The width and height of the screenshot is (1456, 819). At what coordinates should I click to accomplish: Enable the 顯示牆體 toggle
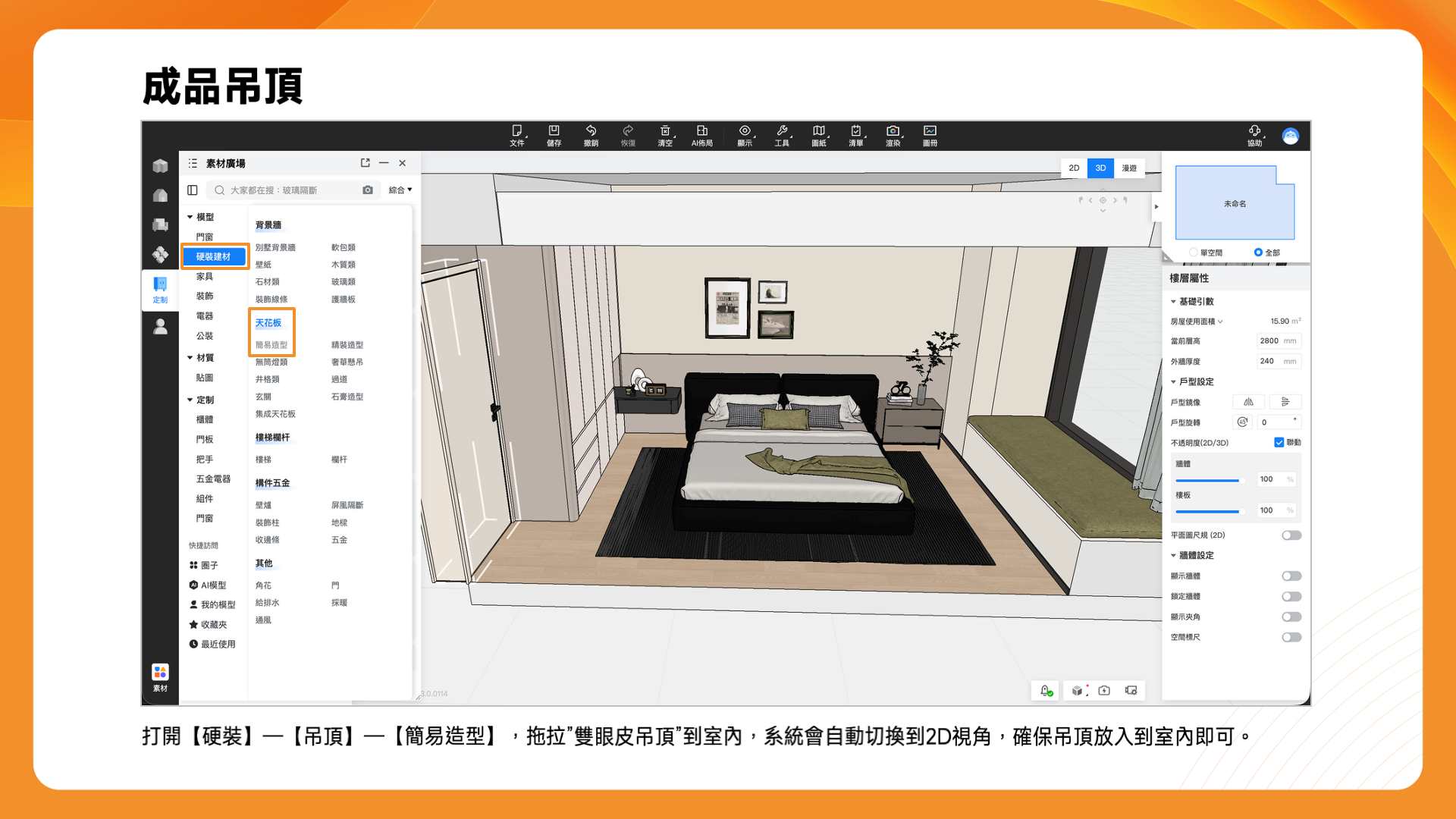[1291, 576]
